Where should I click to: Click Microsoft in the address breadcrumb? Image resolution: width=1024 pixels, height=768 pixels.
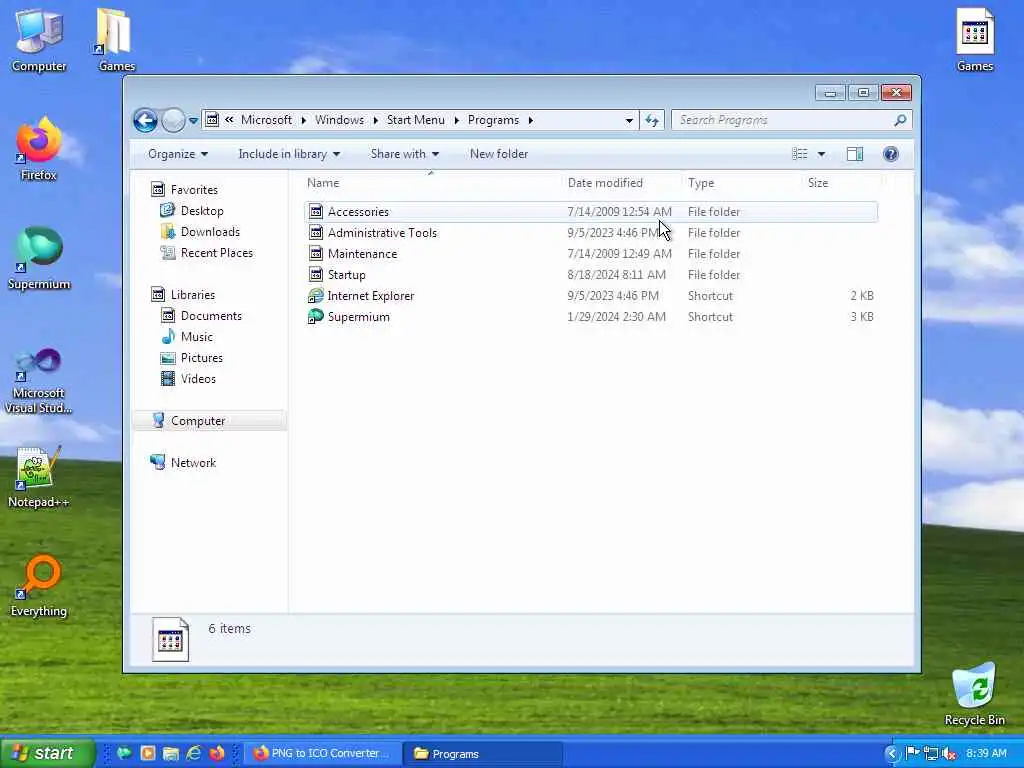pos(266,120)
